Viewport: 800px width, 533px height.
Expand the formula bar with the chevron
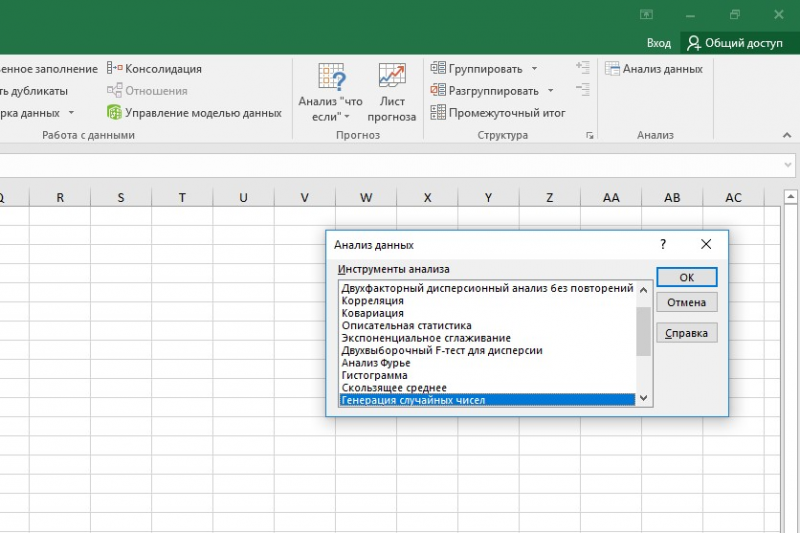pyautogui.click(x=787, y=163)
